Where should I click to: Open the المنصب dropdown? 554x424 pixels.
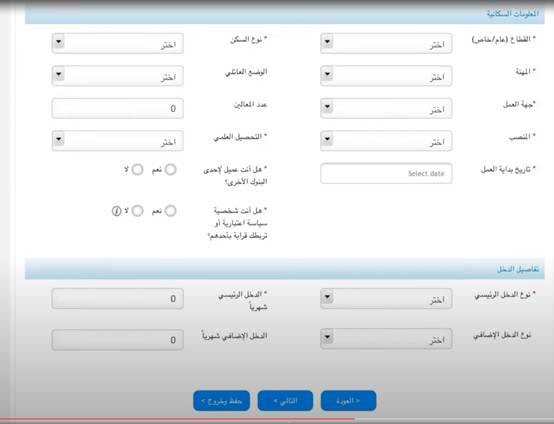[386, 141]
